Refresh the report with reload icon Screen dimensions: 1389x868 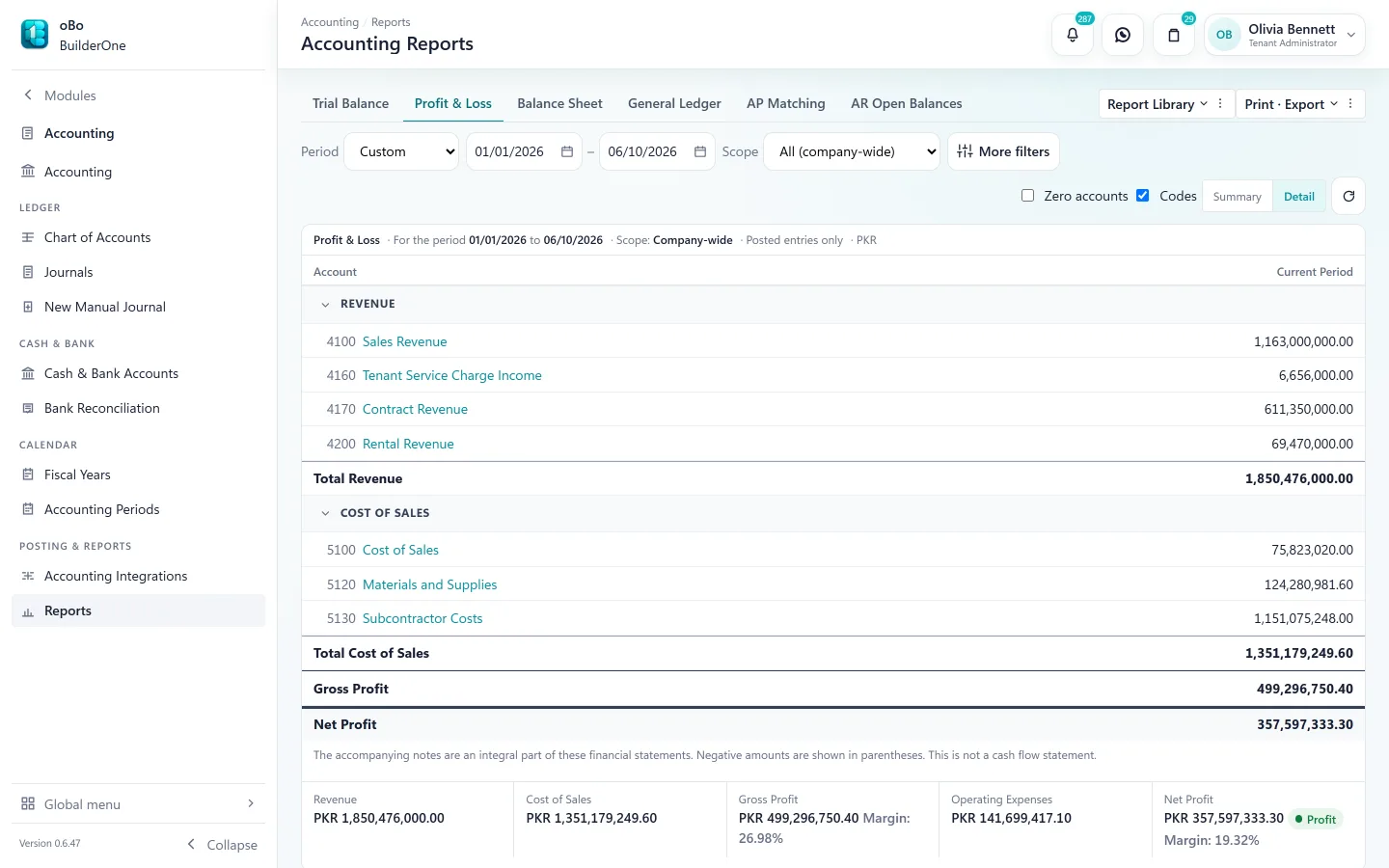click(x=1348, y=196)
